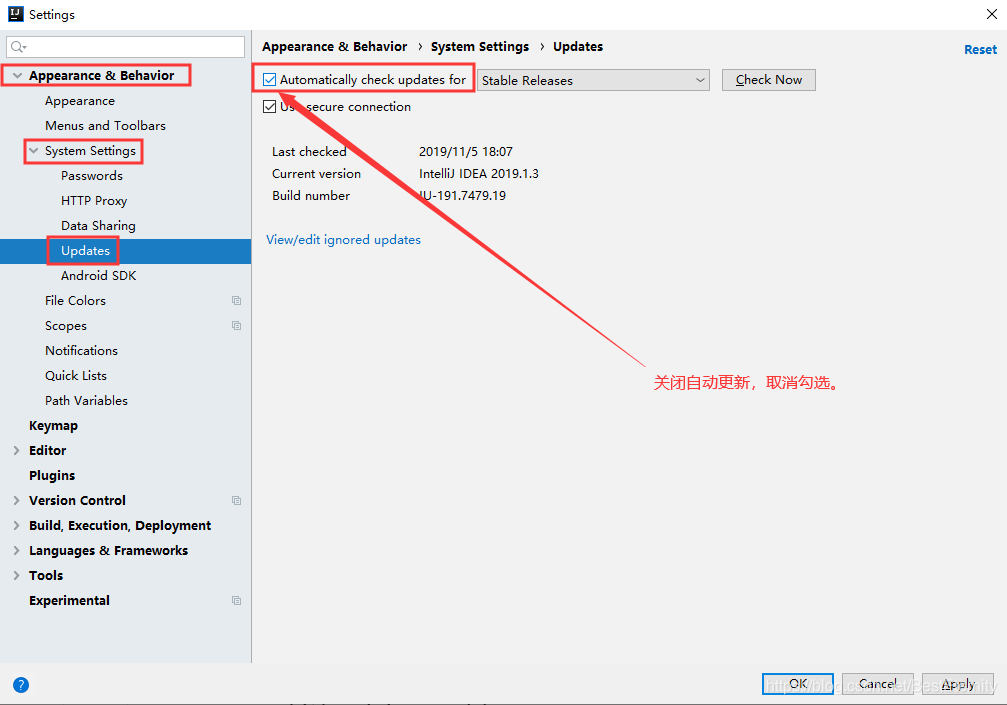1007x705 pixels.
Task: Click the OK button
Action: (798, 684)
